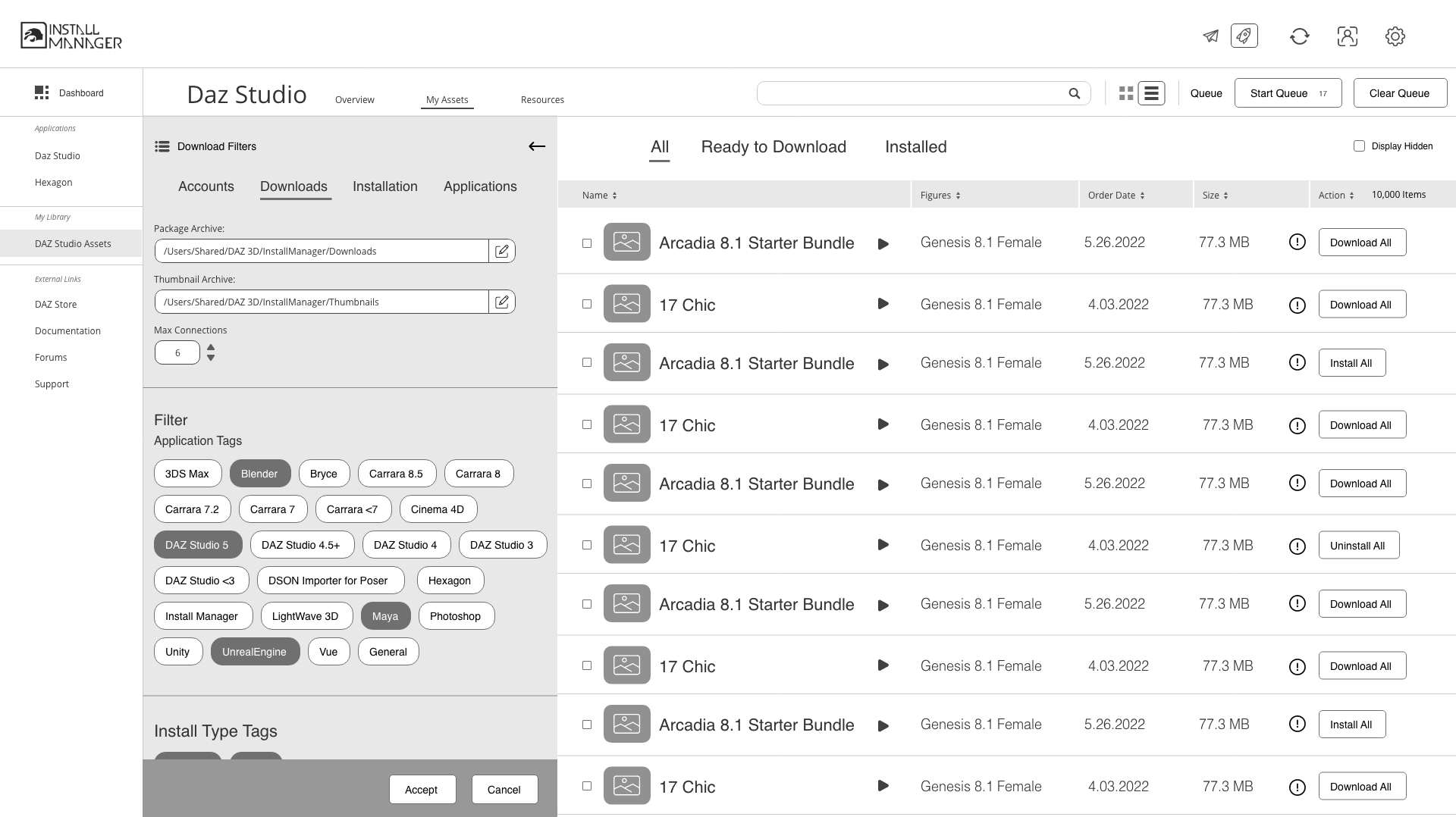Open the settings gear icon
Screen dimensions: 1456x817
tap(1395, 36)
